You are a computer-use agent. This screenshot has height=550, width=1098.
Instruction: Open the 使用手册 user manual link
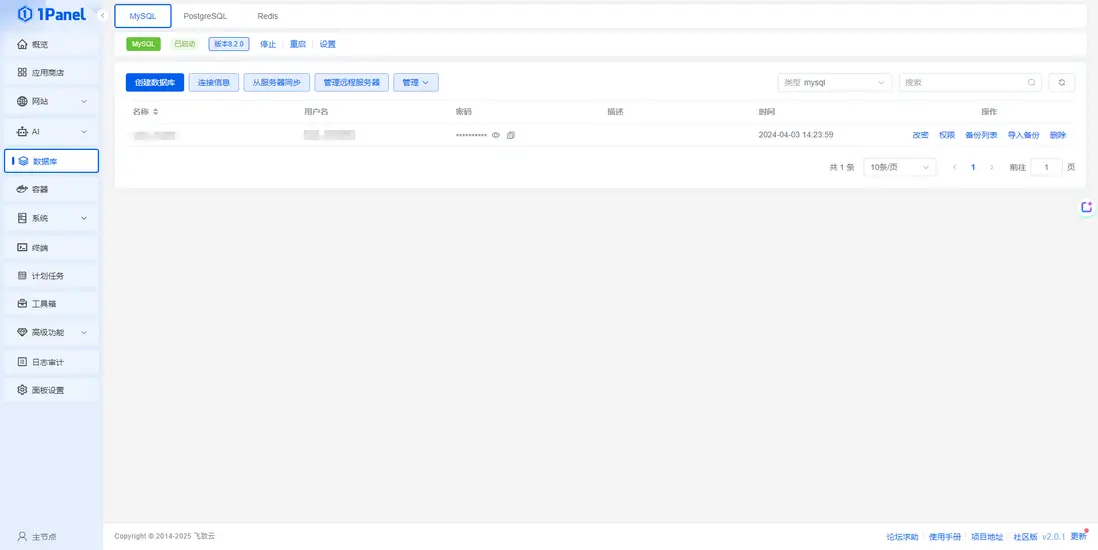pyautogui.click(x=945, y=537)
